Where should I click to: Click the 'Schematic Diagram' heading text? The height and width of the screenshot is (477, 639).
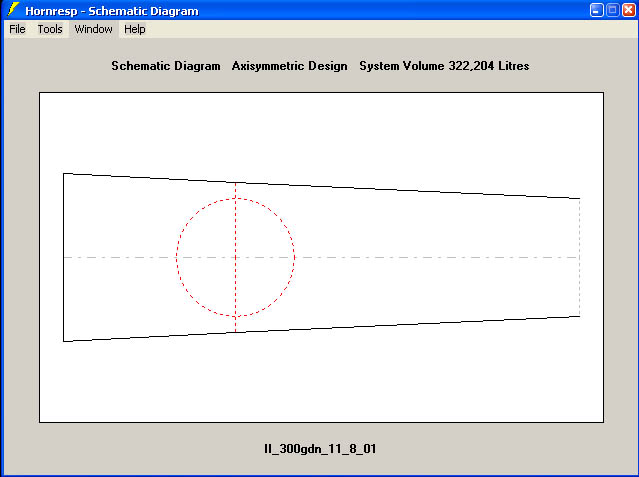tap(166, 66)
